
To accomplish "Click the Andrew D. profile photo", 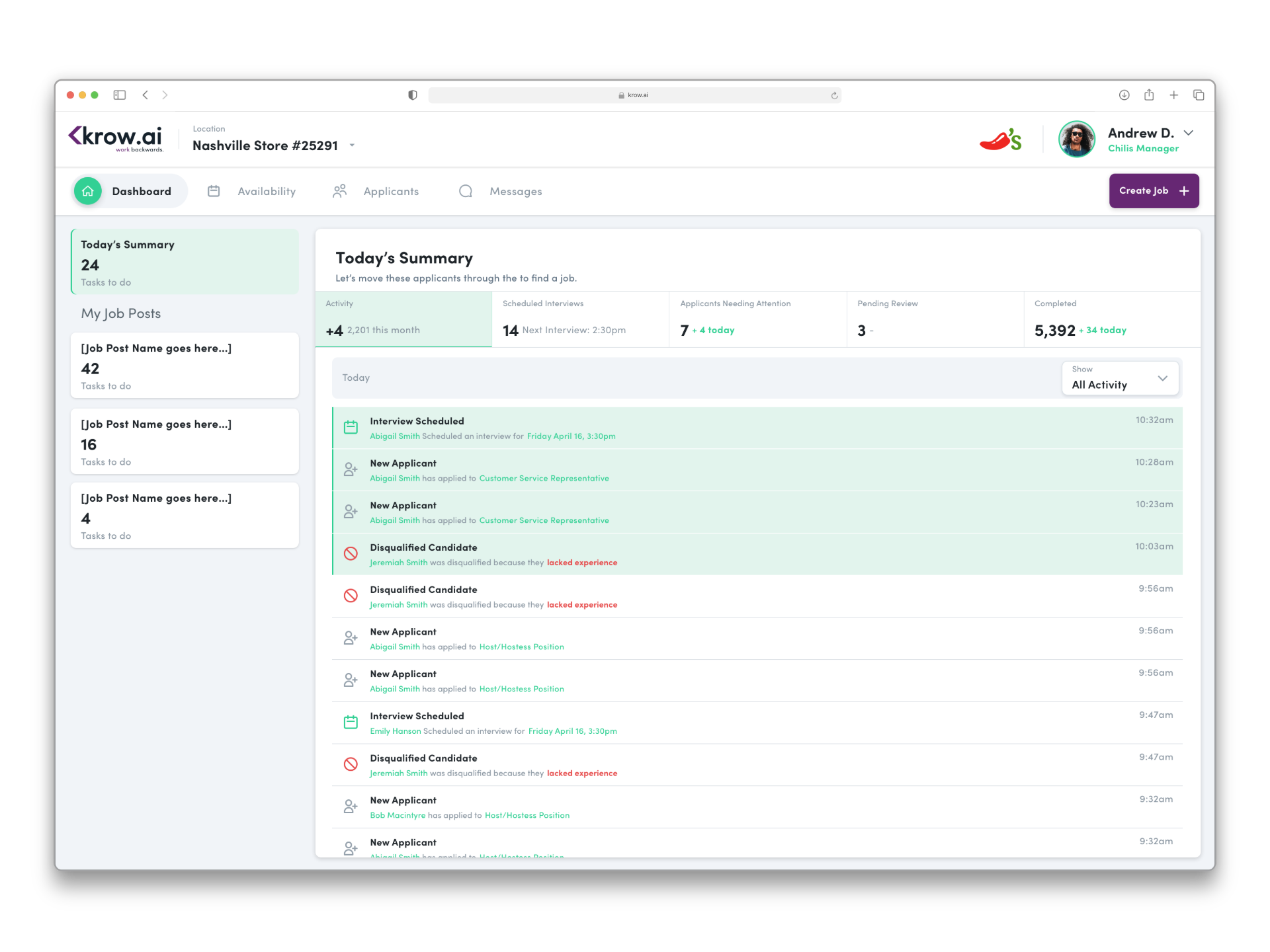I will pos(1076,139).
